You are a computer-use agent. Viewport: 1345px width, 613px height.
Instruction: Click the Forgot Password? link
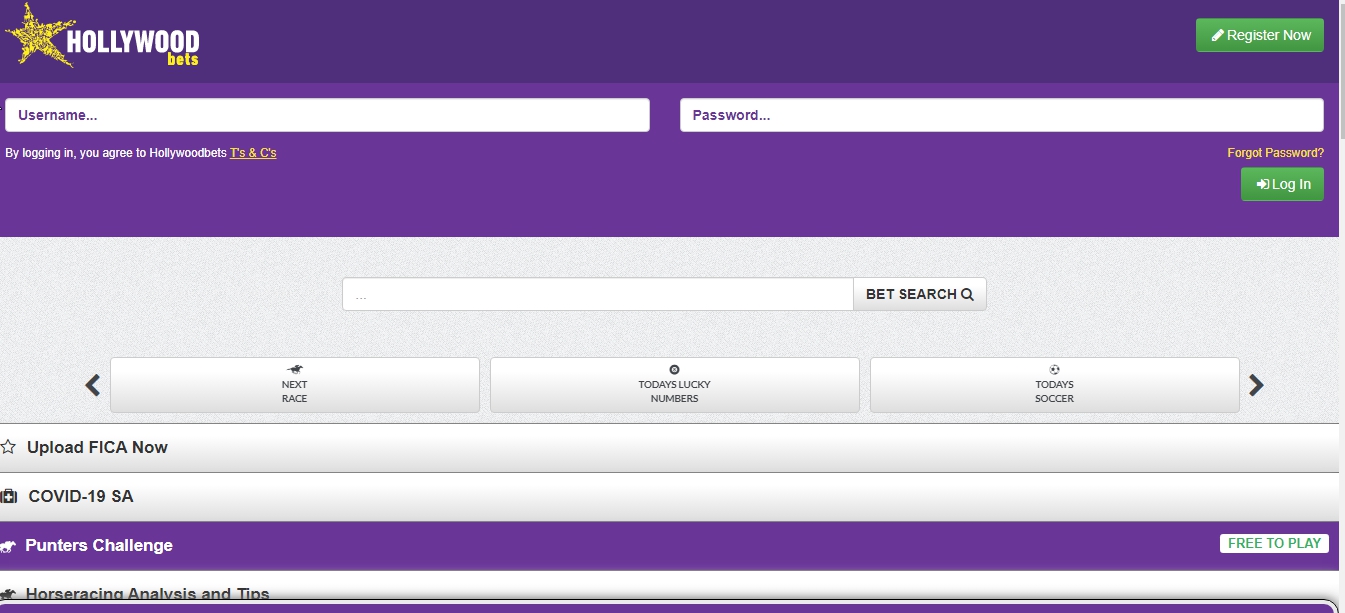pos(1276,153)
